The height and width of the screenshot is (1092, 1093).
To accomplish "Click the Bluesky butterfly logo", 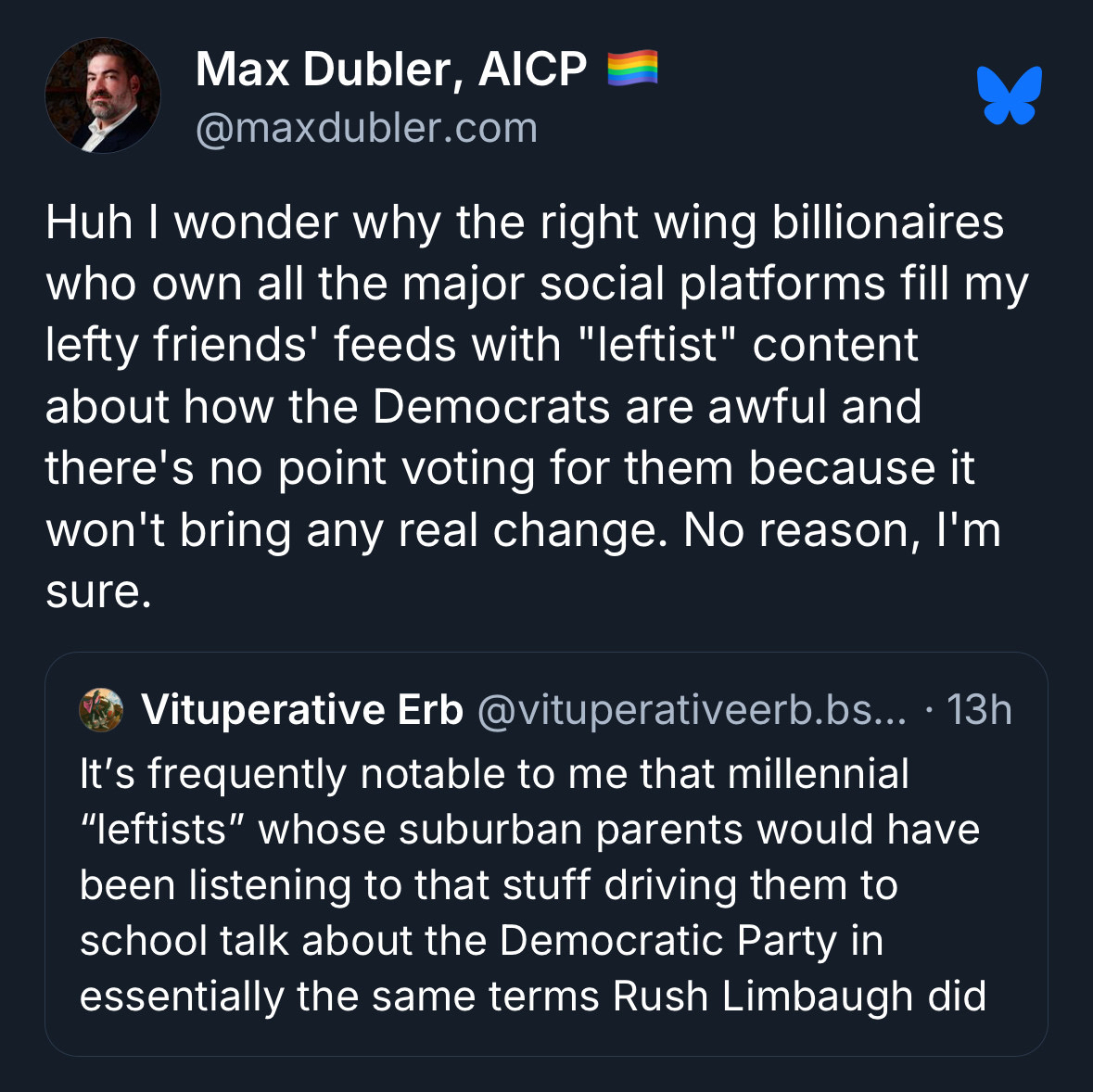I will point(1009,95).
